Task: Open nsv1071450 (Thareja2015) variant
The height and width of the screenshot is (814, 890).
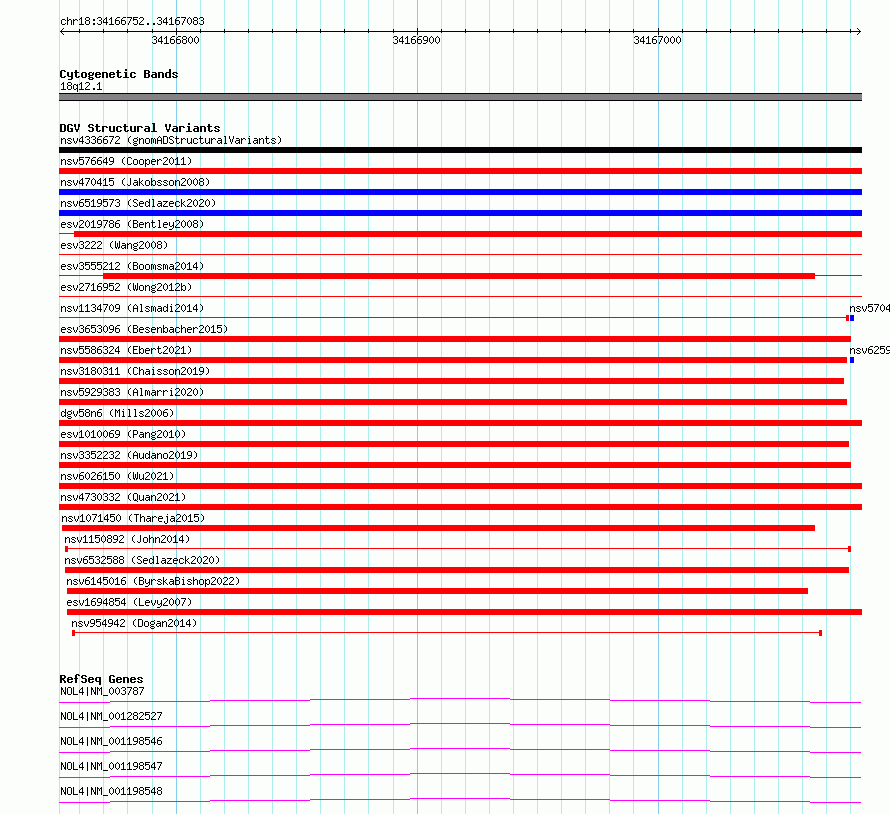Action: coord(133,518)
